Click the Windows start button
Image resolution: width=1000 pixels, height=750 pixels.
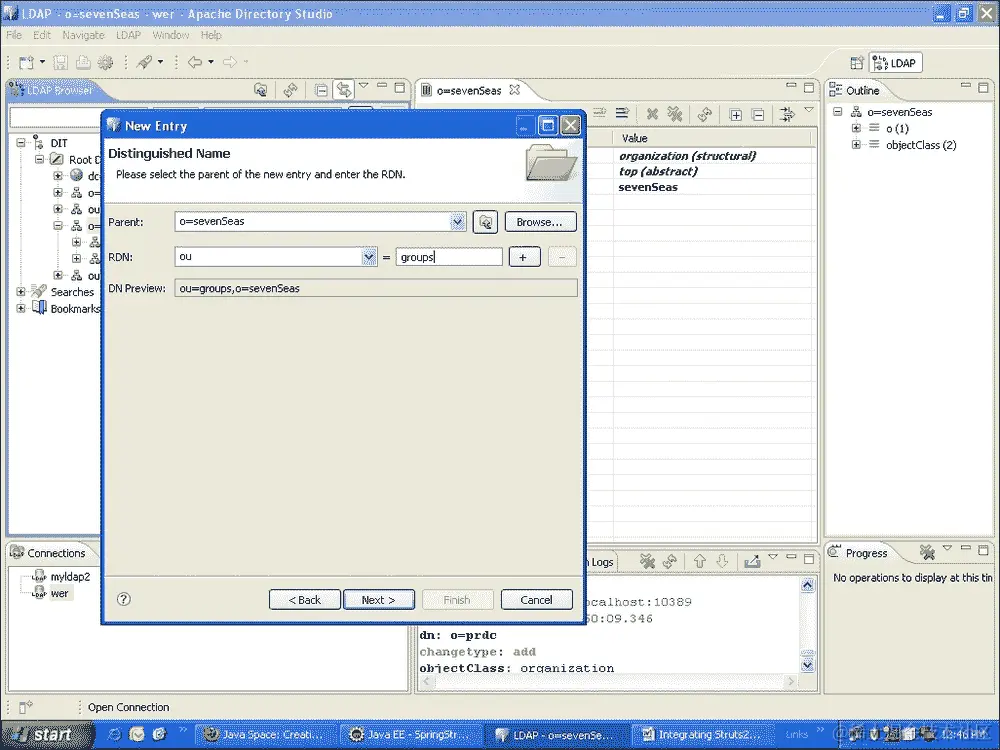coord(48,735)
